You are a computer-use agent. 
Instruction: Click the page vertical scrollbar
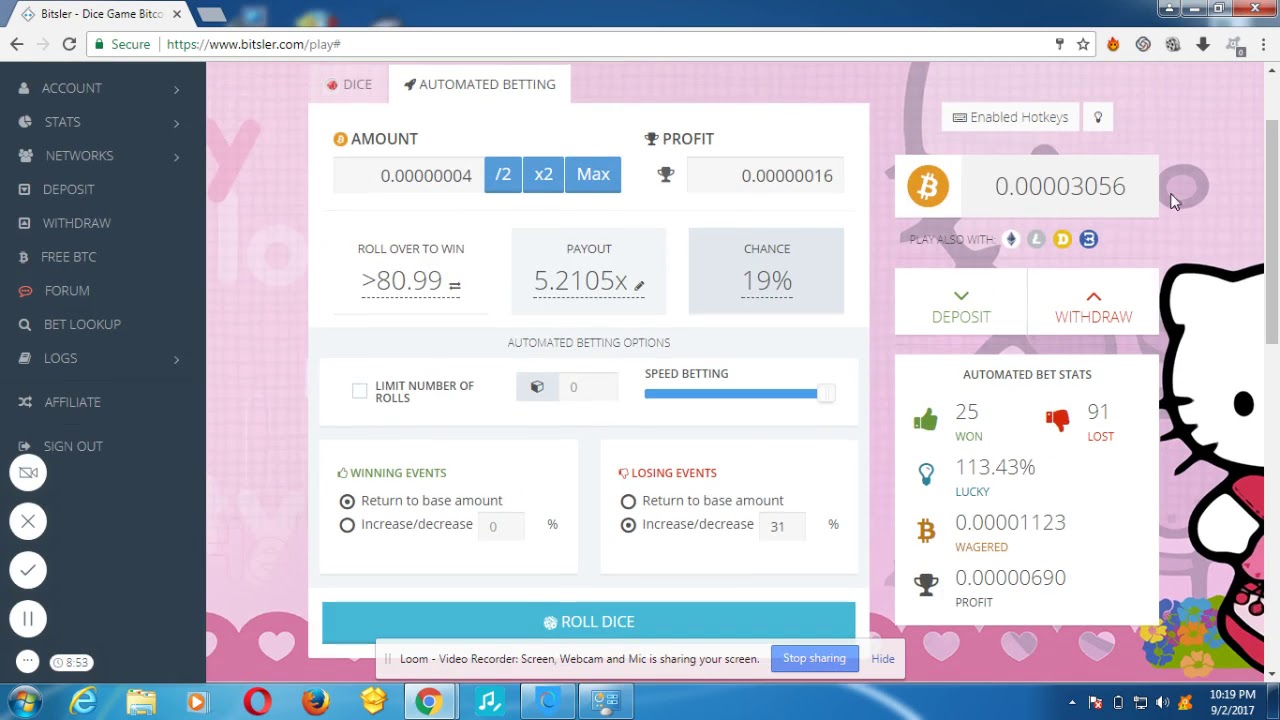[x=1272, y=230]
